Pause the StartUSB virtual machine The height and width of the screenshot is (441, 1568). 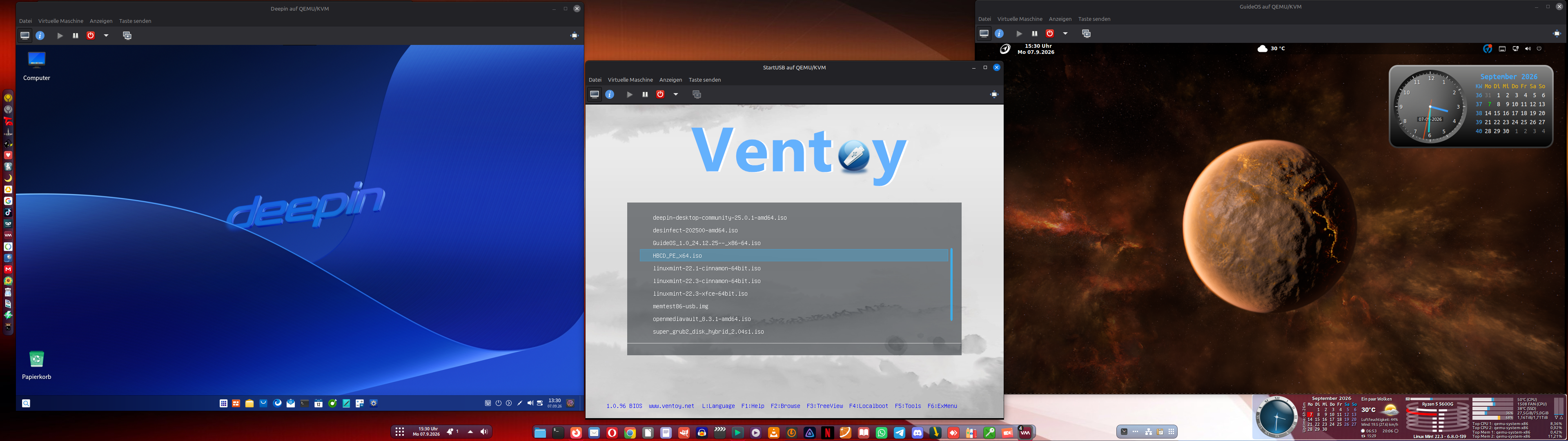[x=645, y=94]
